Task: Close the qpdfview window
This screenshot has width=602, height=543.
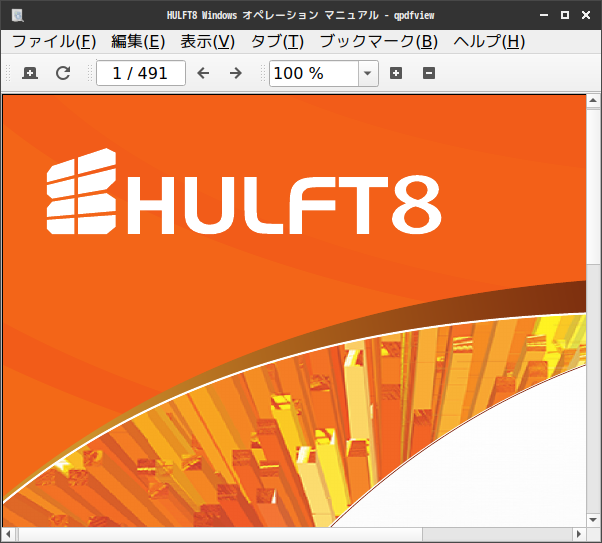Action: 586,15
